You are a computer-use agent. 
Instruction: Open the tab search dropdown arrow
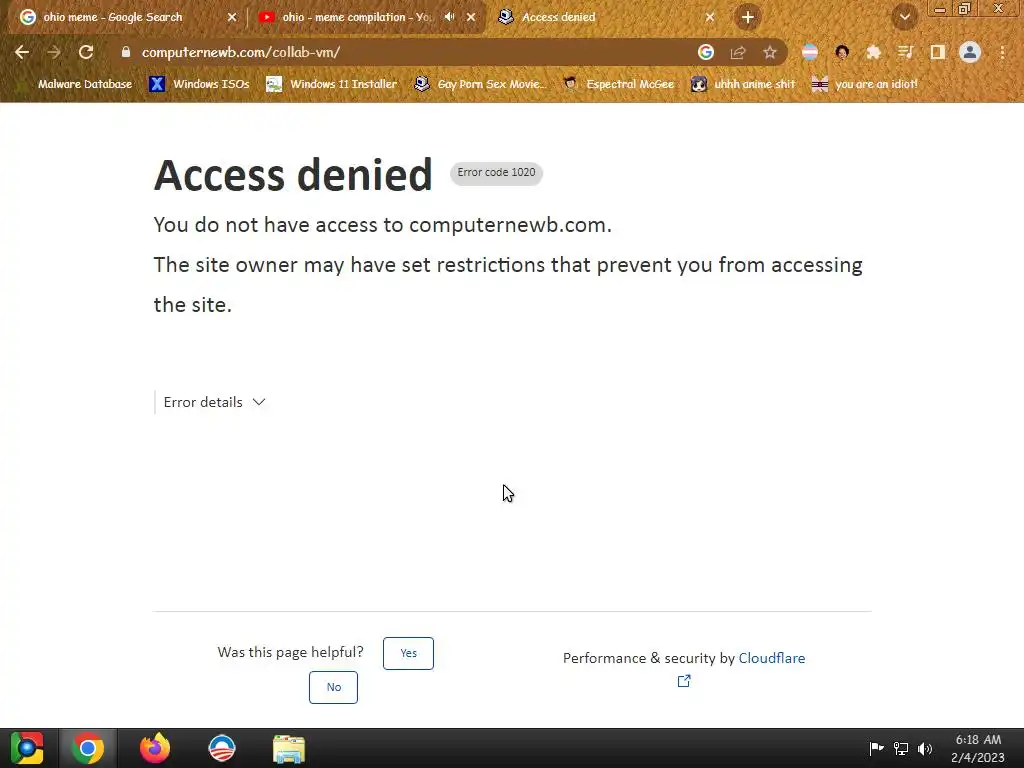pos(905,18)
